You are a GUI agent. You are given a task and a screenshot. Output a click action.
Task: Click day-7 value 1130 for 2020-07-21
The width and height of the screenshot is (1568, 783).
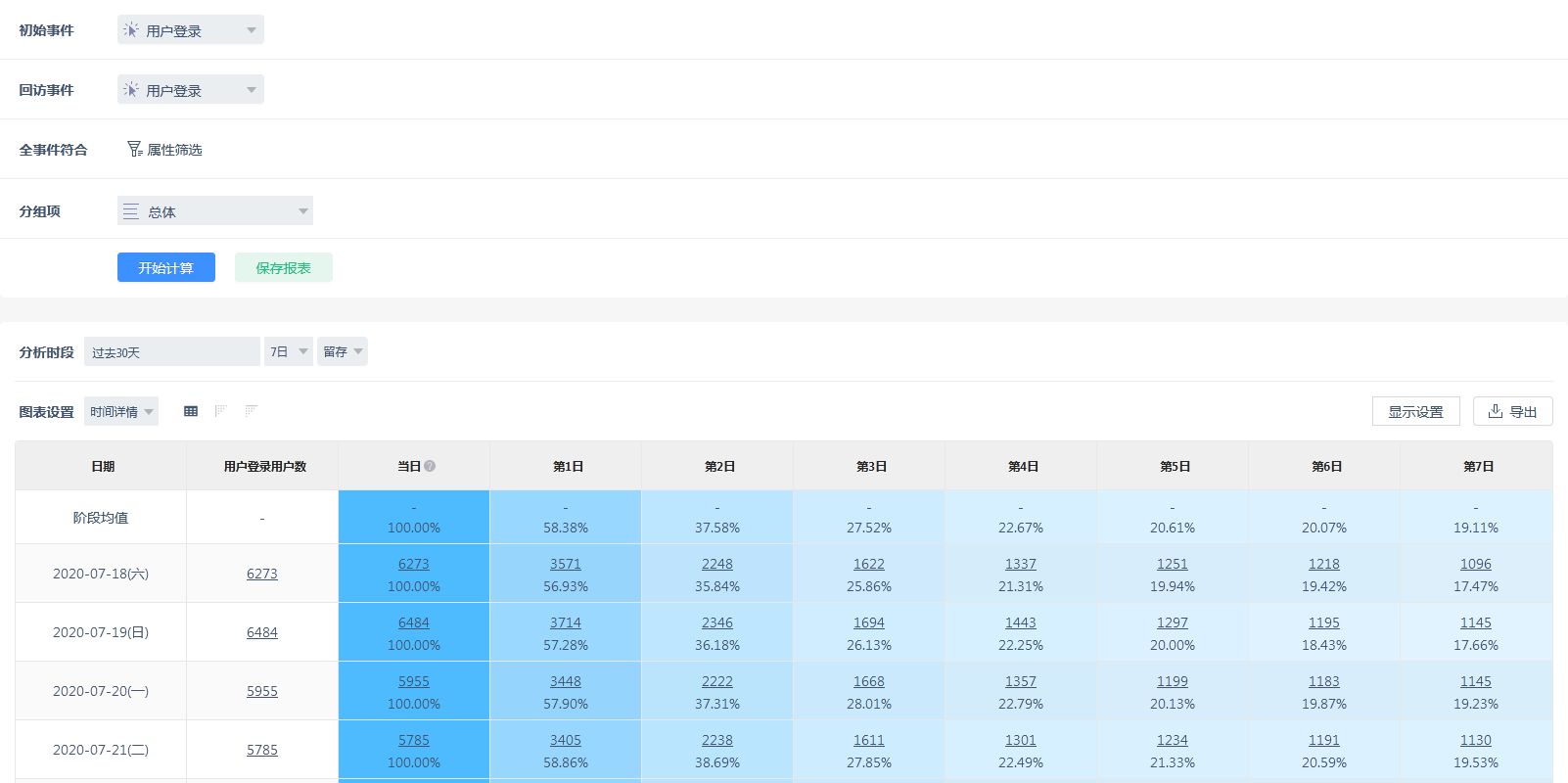(x=1476, y=740)
